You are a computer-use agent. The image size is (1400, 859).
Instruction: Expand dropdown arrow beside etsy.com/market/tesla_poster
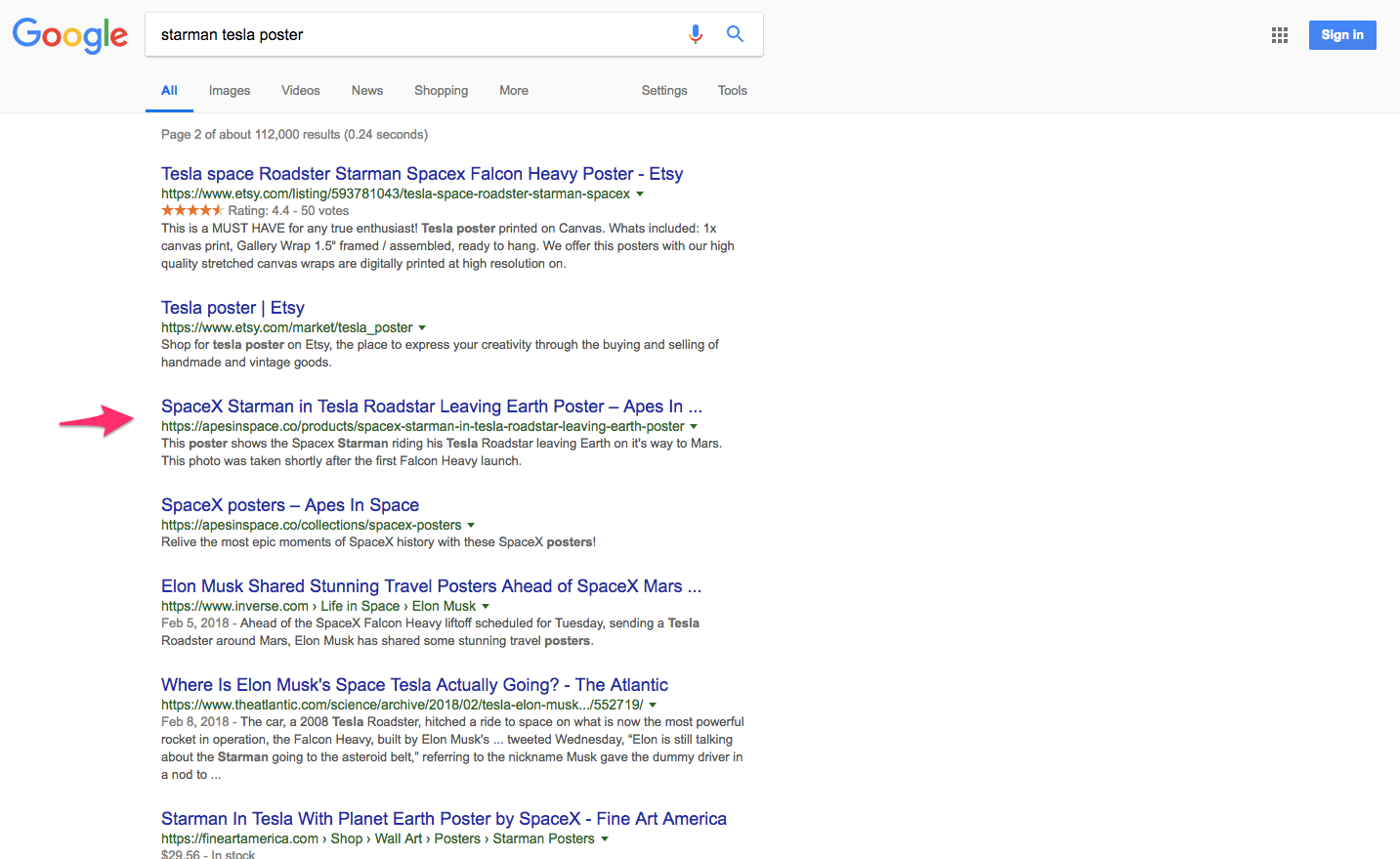tap(422, 328)
